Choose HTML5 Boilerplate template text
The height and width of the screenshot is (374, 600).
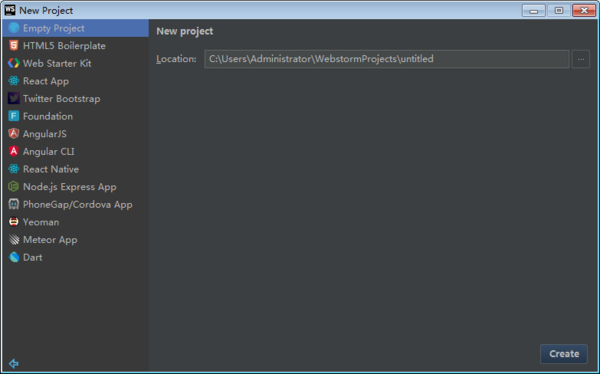pos(64,46)
